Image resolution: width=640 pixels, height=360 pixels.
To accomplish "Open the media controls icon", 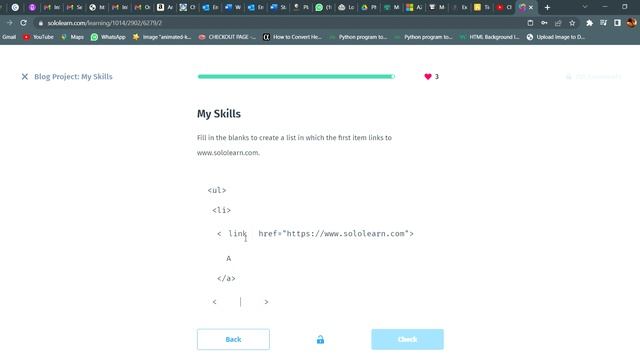I will (603, 23).
